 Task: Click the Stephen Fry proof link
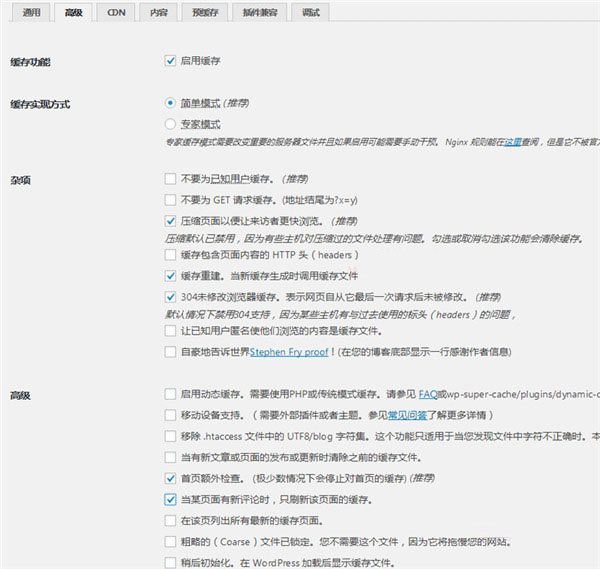tap(286, 352)
